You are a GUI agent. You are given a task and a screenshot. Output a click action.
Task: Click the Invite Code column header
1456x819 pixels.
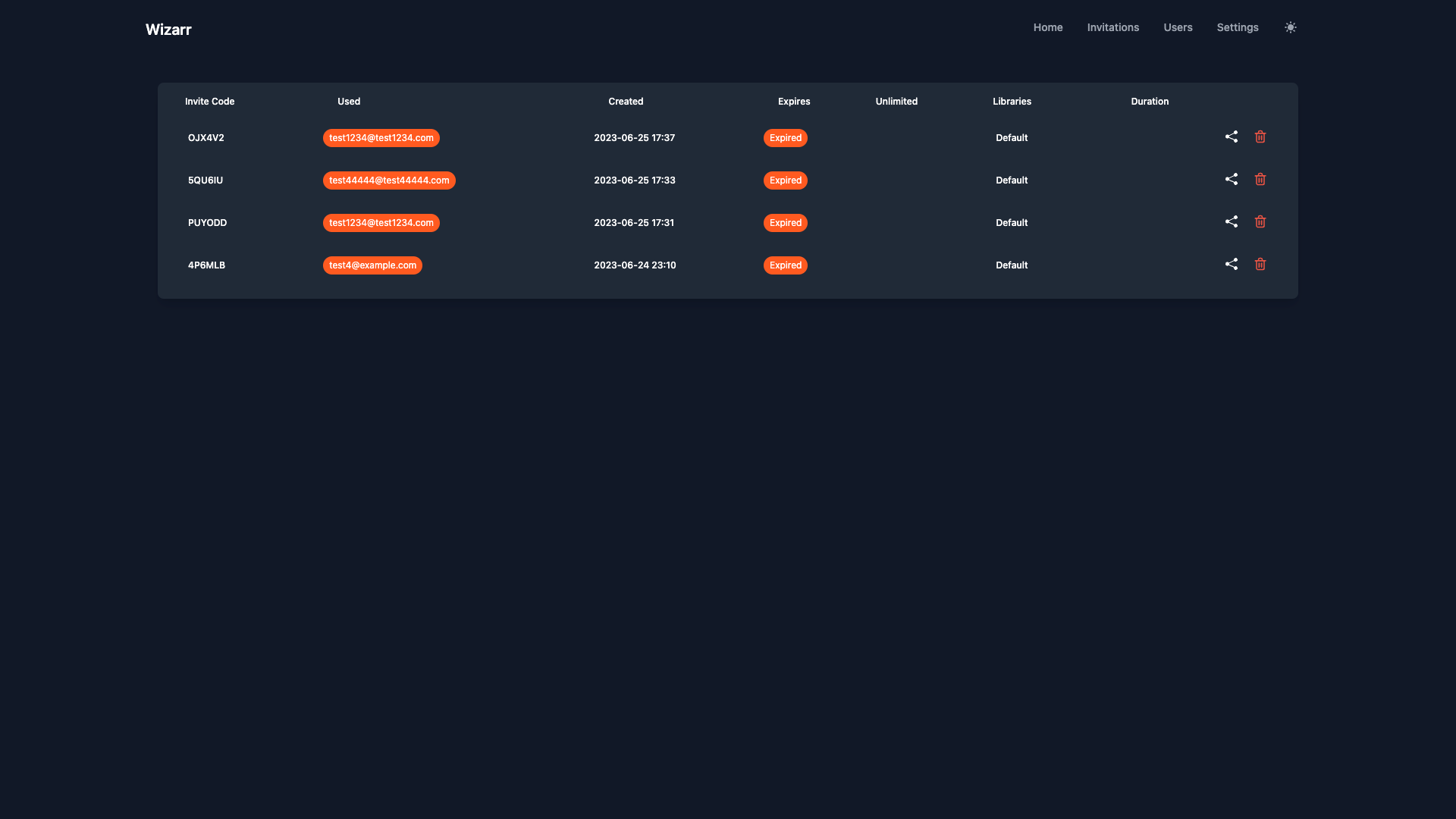coord(209,102)
